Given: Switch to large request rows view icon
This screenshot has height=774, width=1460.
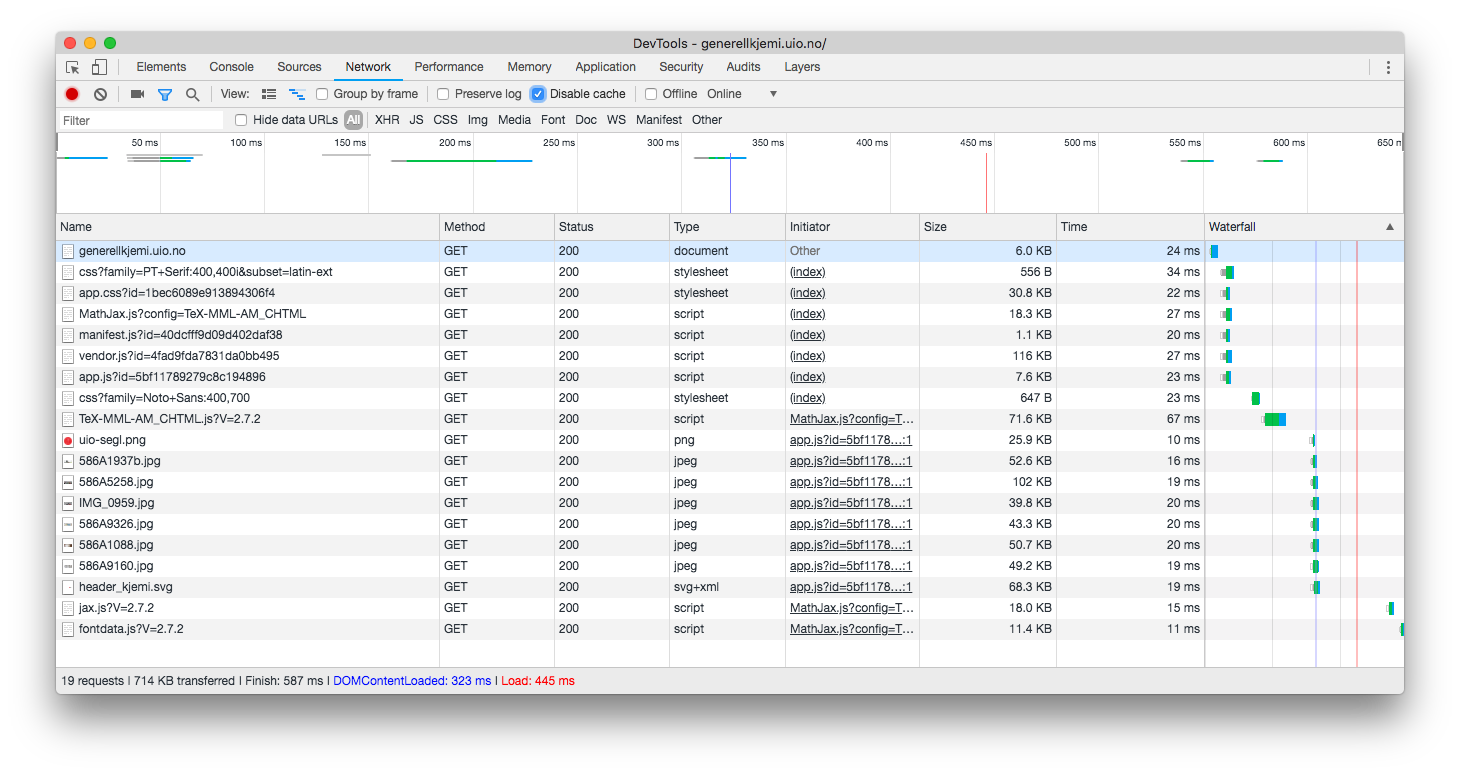Looking at the screenshot, I should [269, 94].
